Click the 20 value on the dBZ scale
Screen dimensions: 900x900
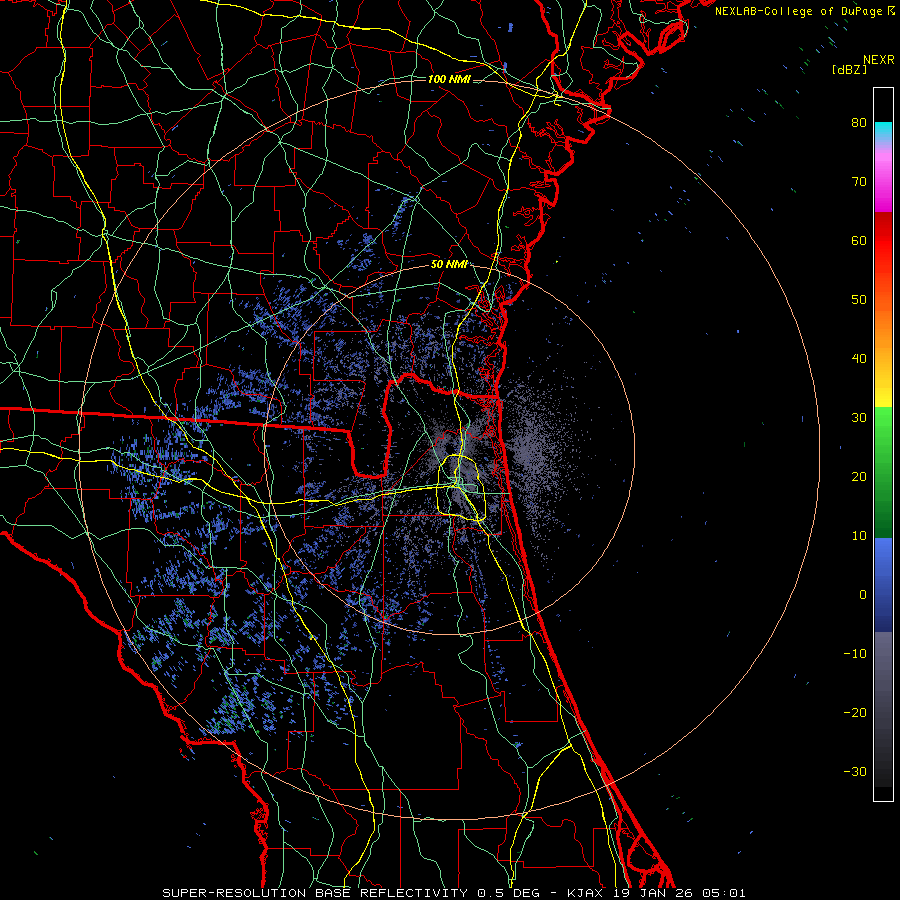pyautogui.click(x=859, y=476)
